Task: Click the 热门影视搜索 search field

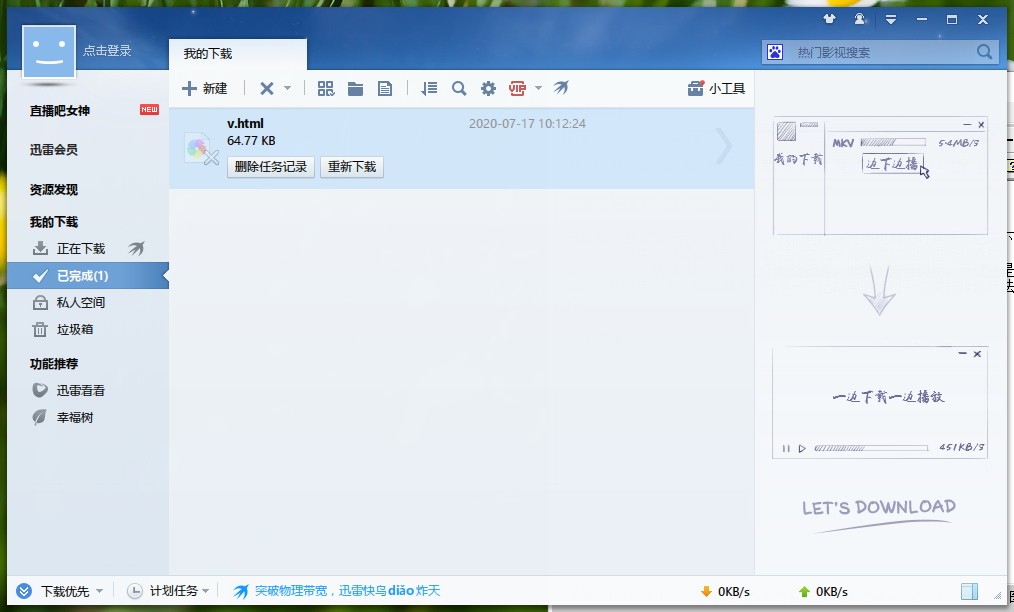Action: pos(880,52)
